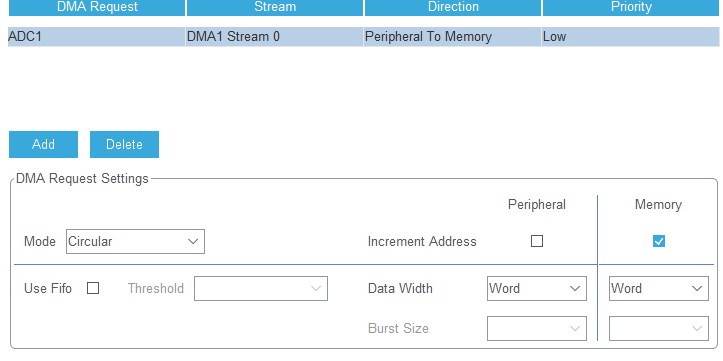
Task: Enable Peripheral Increment Address checkbox
Action: [537, 241]
